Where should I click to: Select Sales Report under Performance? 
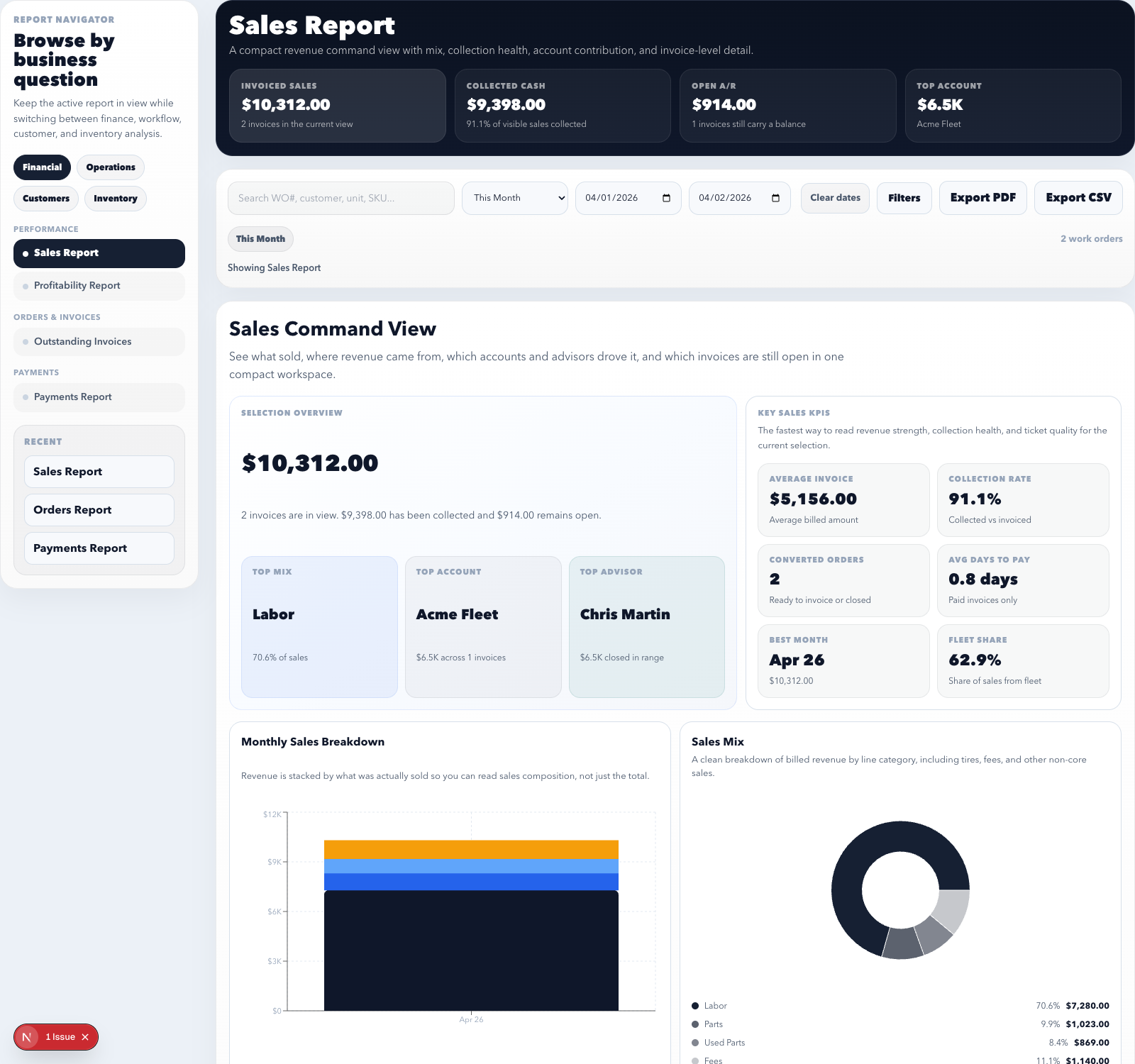click(99, 253)
